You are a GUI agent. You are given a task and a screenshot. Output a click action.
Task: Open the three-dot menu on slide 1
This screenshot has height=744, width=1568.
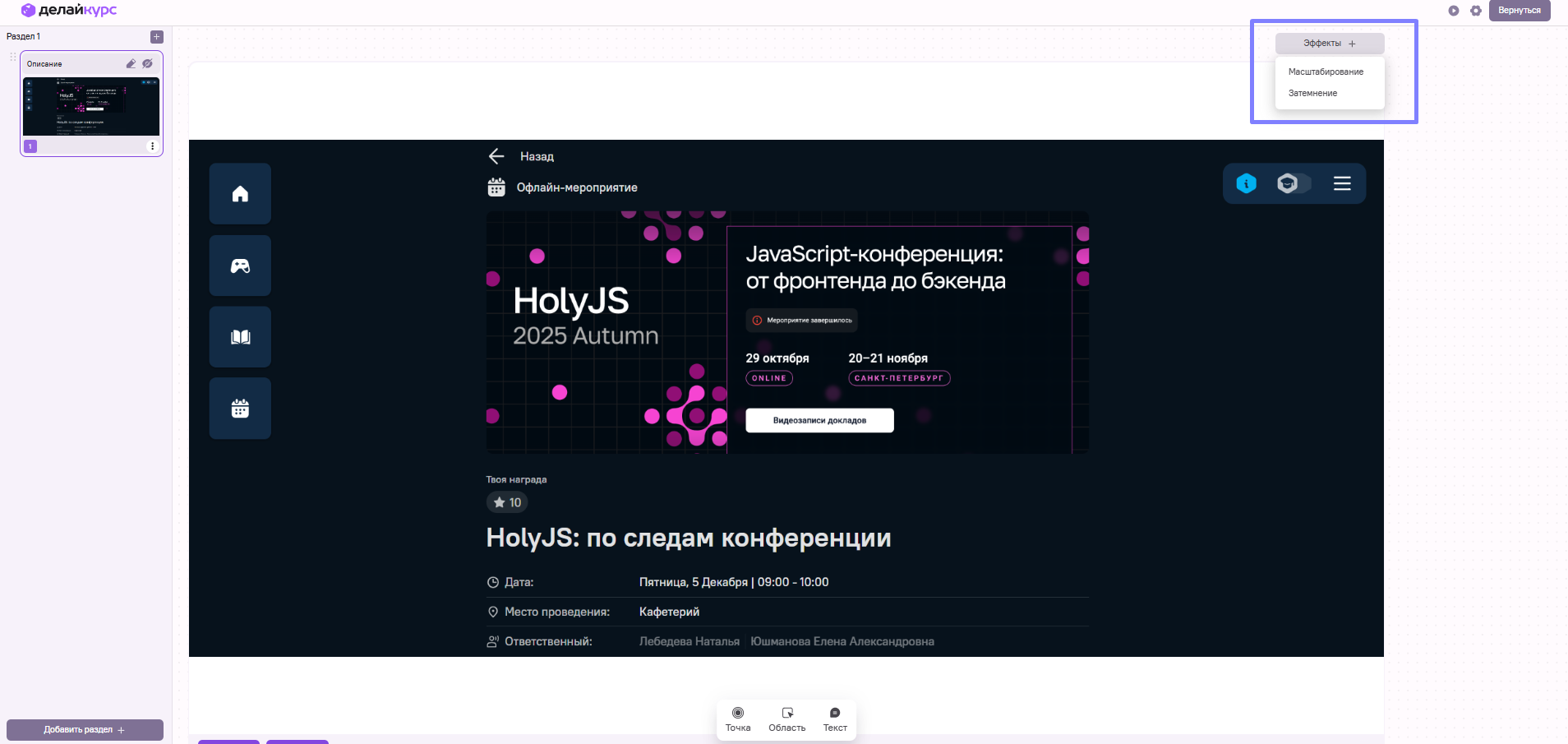click(152, 146)
